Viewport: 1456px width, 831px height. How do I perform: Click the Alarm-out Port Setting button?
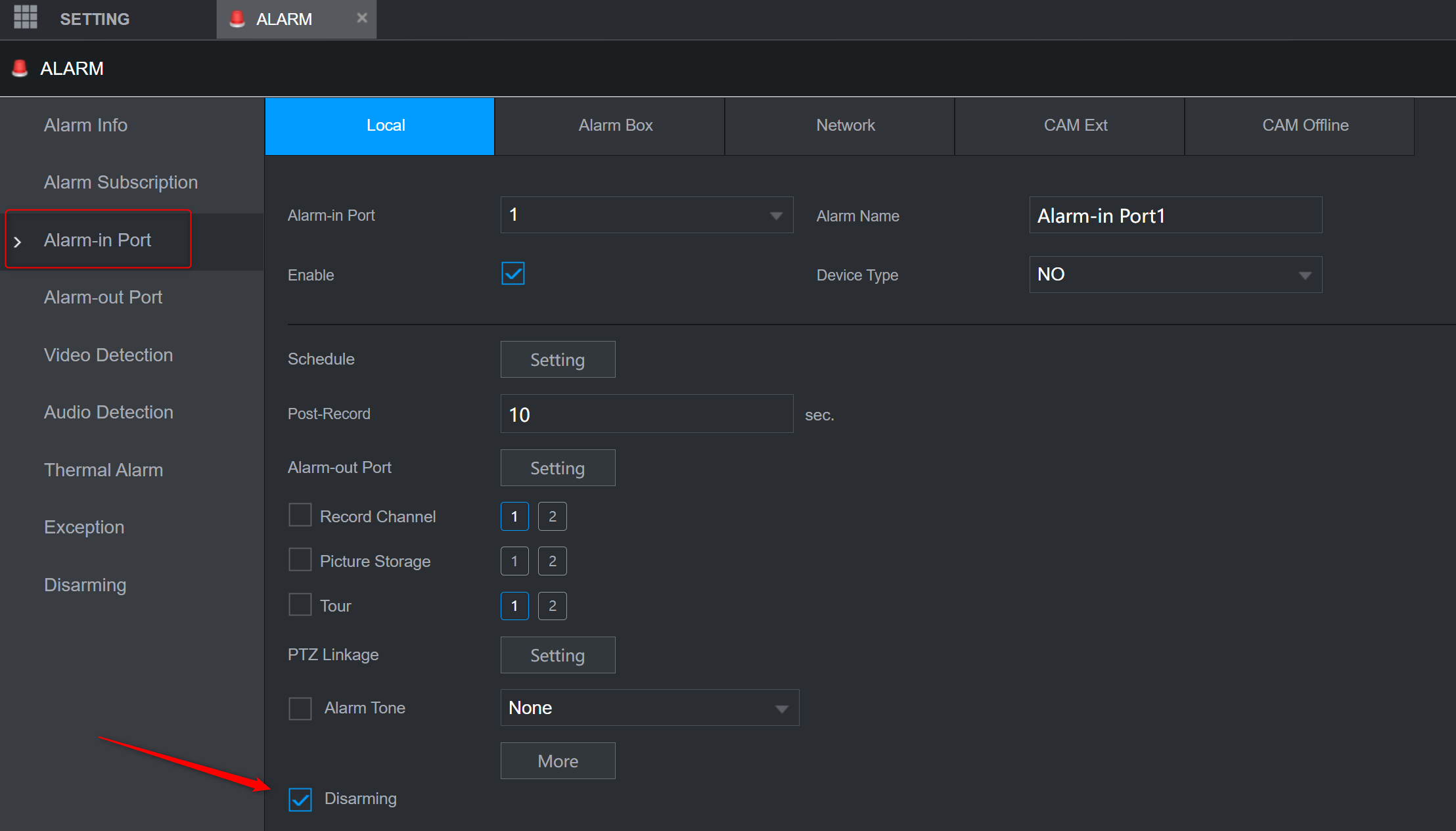(558, 468)
